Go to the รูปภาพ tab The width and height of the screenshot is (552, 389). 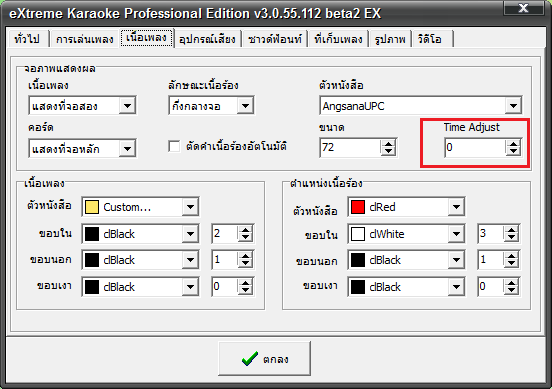pyautogui.click(x=390, y=39)
